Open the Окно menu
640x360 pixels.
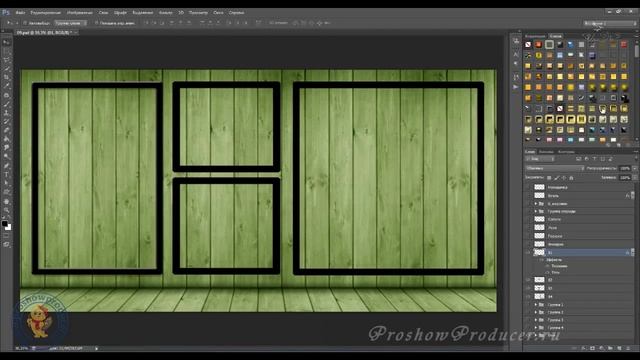point(218,13)
